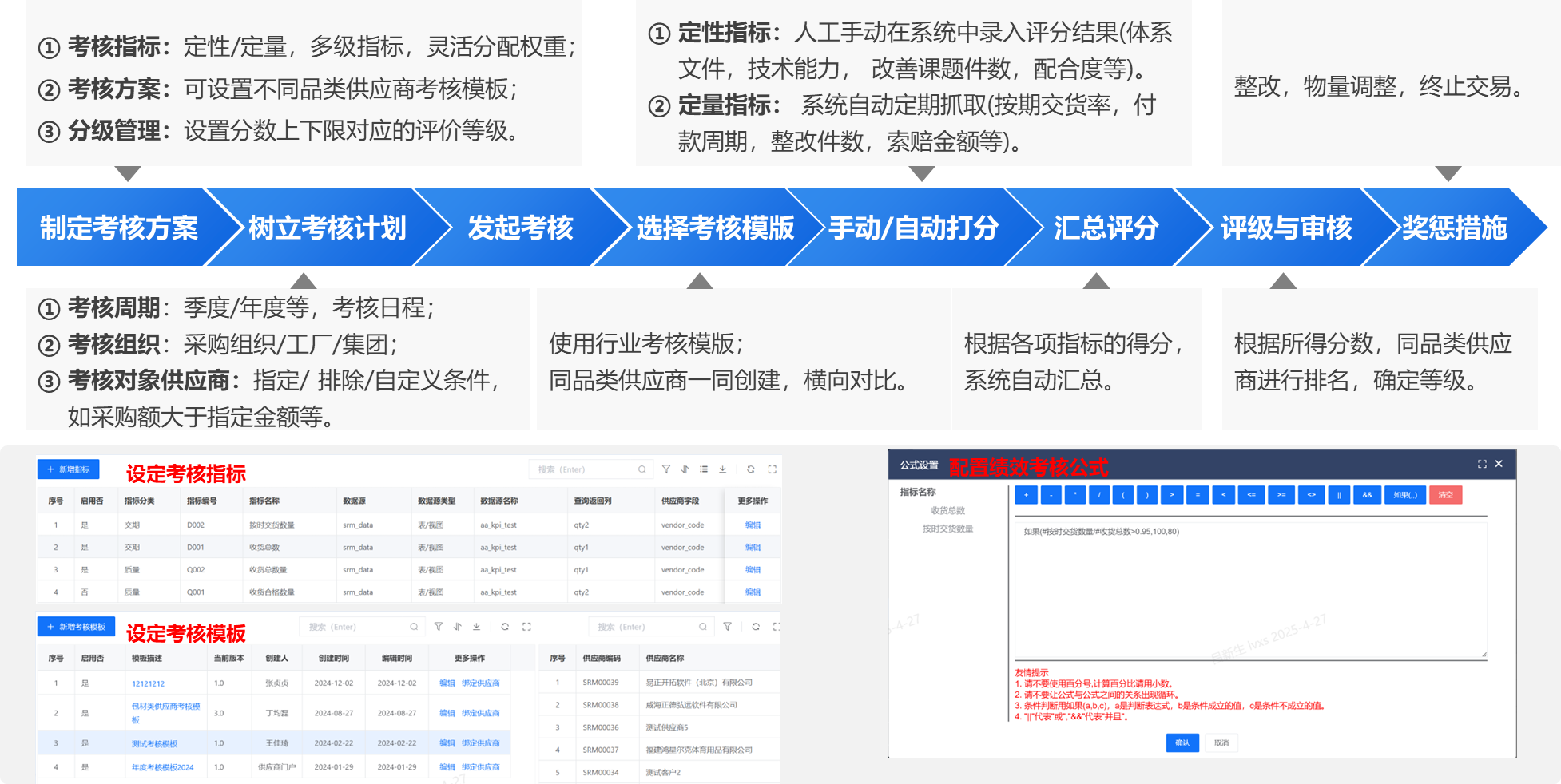Click the 新增指标 button
The image size is (1561, 784).
[x=68, y=469]
